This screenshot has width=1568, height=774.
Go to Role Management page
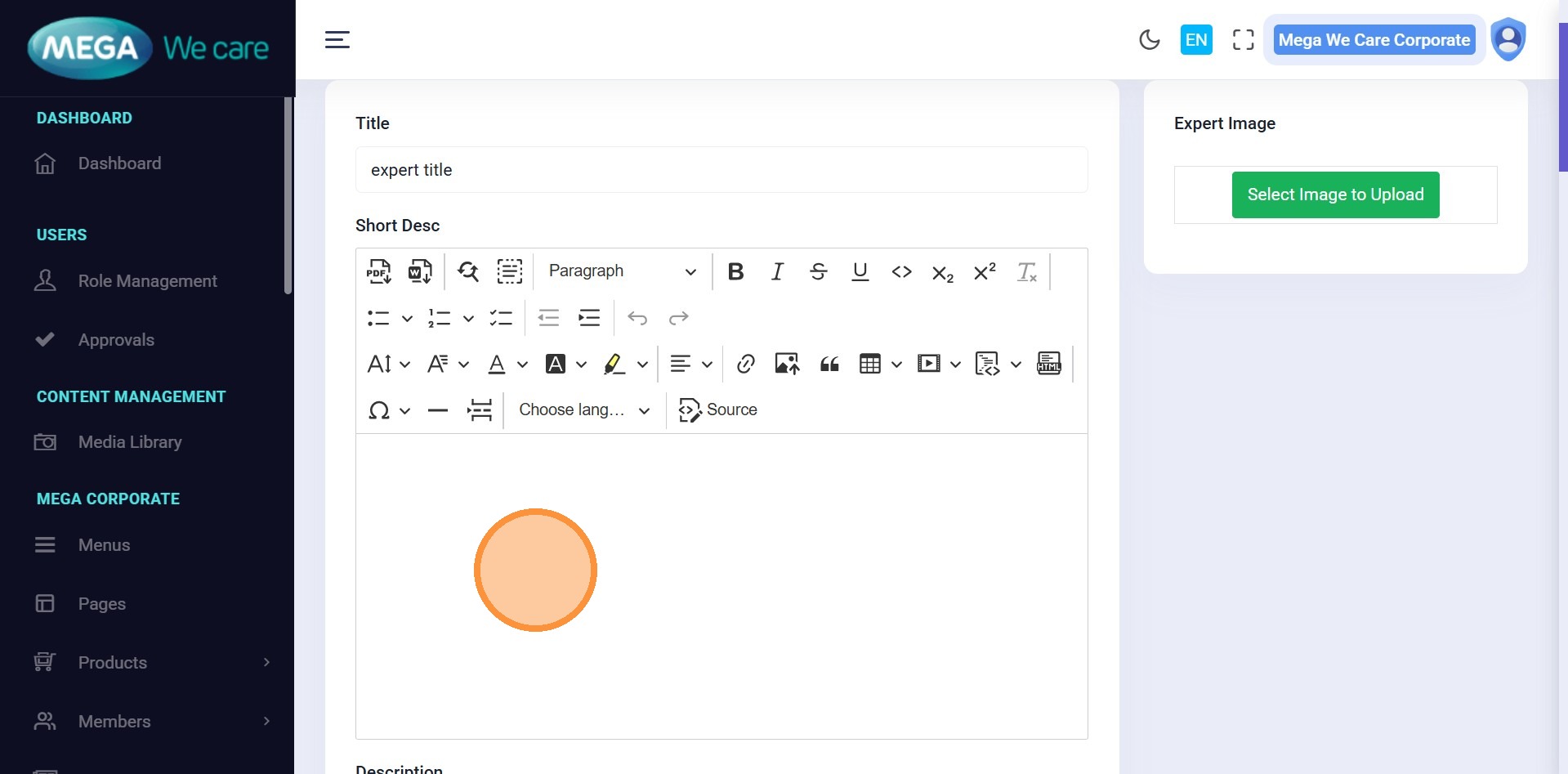click(147, 281)
